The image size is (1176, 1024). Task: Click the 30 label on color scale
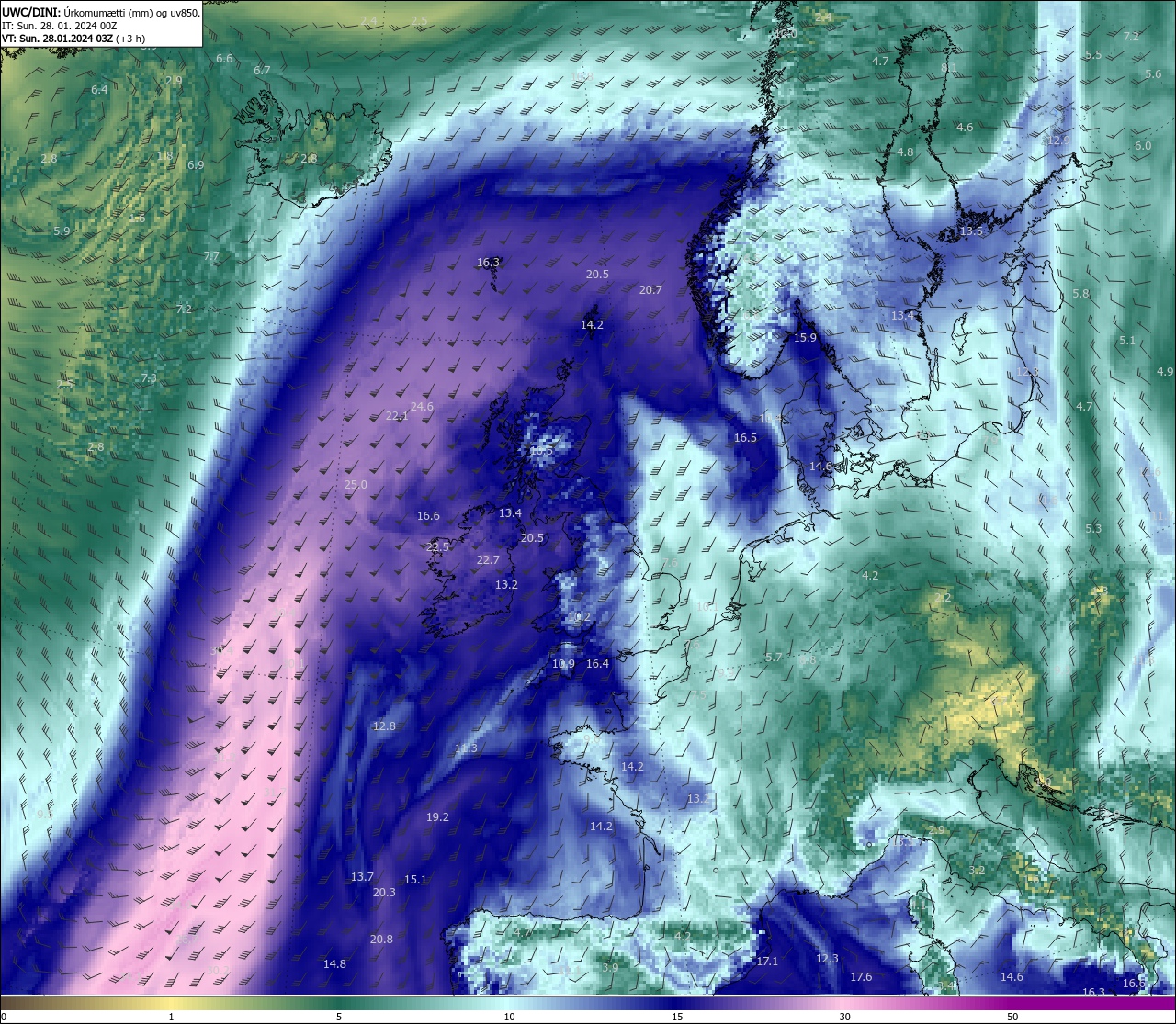844,1017
